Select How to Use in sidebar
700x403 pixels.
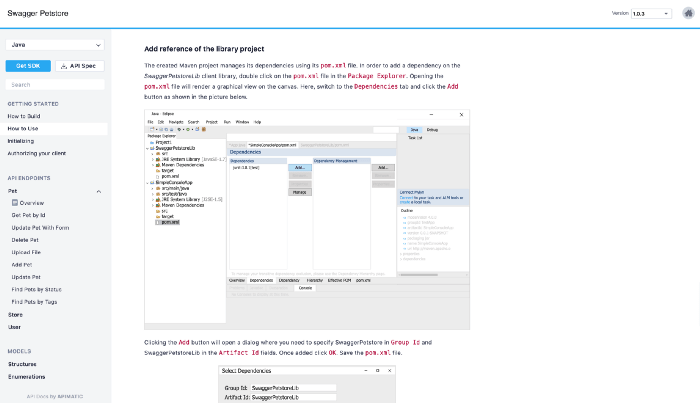click(x=54, y=129)
